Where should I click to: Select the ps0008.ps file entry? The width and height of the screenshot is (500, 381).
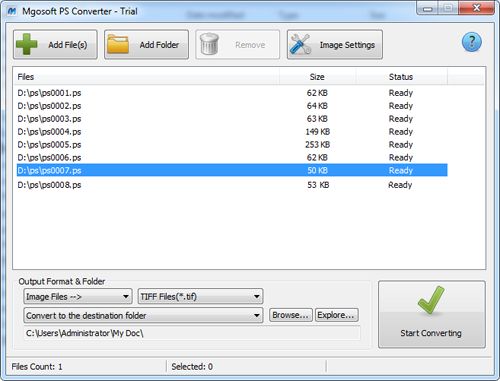pos(232,185)
